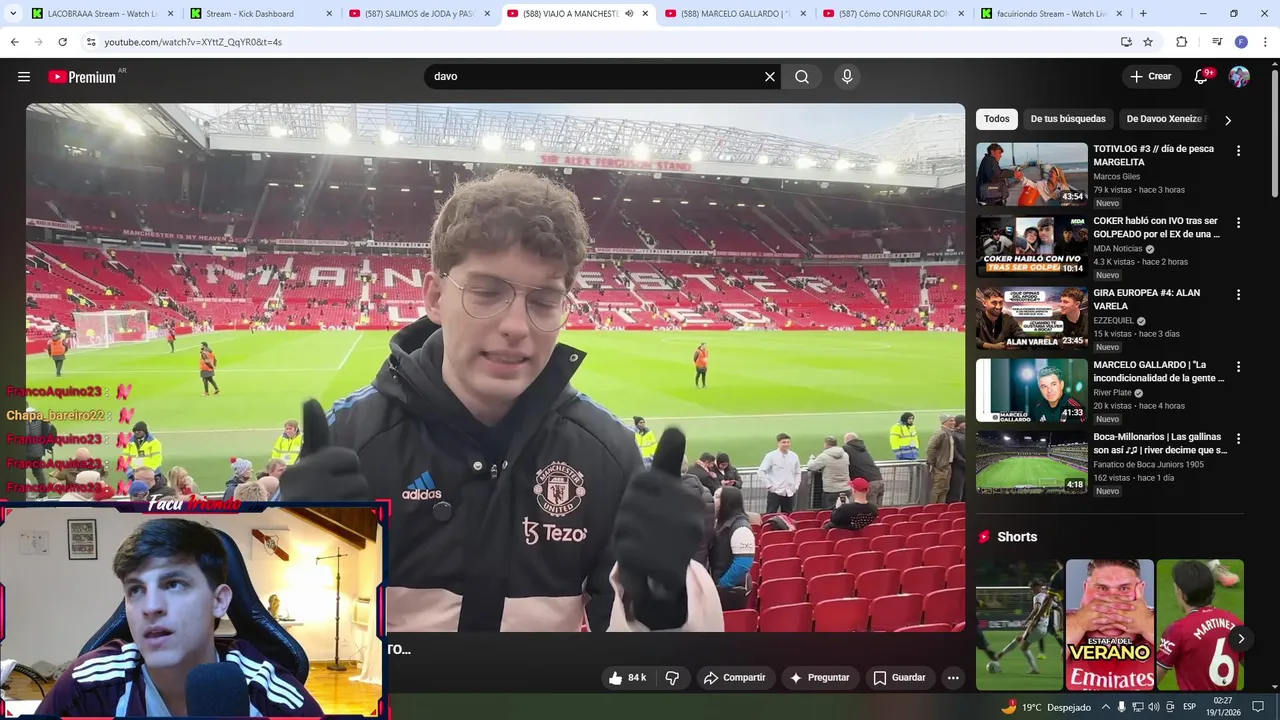Open COKER habló con IVO thumbnail
The image size is (1280, 720).
click(x=1032, y=246)
